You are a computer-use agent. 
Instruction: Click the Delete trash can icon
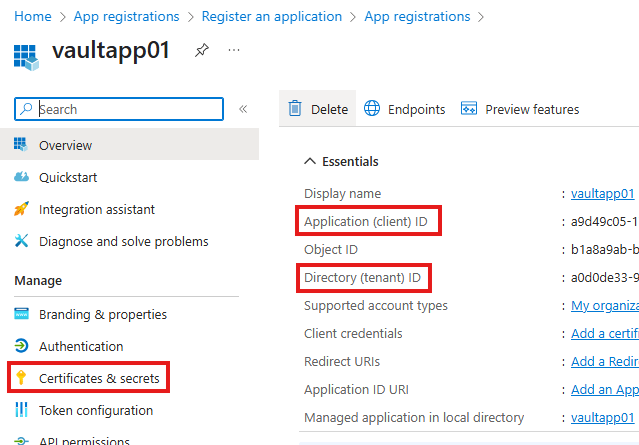click(295, 109)
